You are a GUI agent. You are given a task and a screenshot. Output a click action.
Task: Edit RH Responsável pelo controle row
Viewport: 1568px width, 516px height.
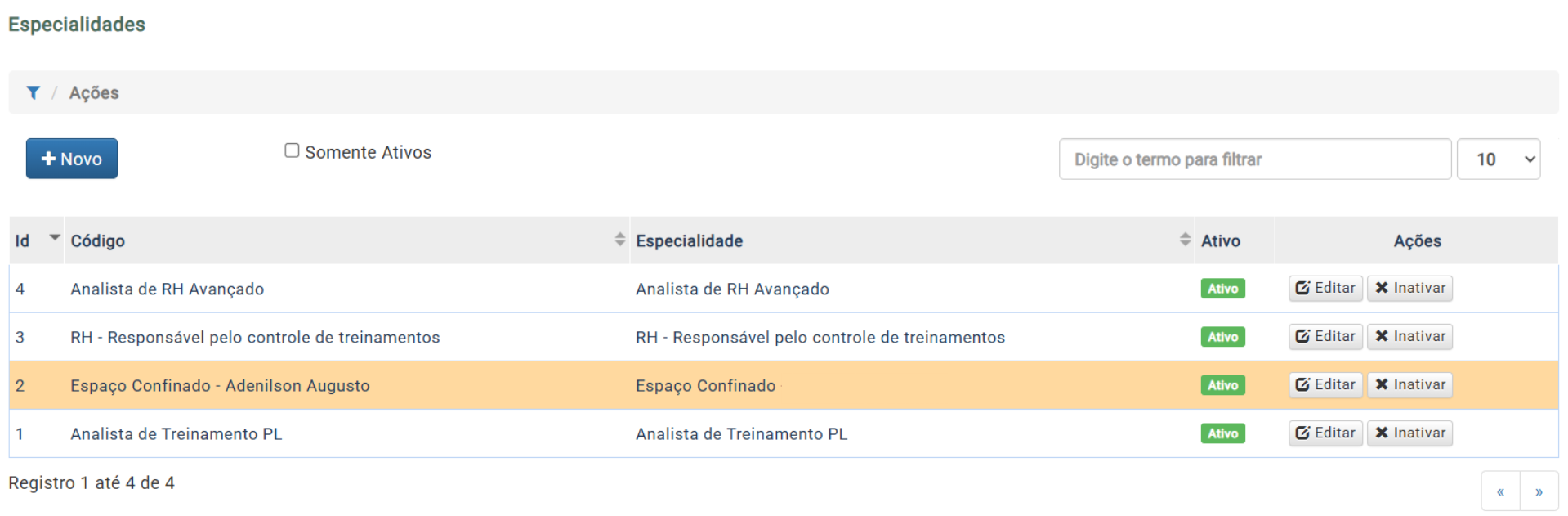click(x=1325, y=336)
